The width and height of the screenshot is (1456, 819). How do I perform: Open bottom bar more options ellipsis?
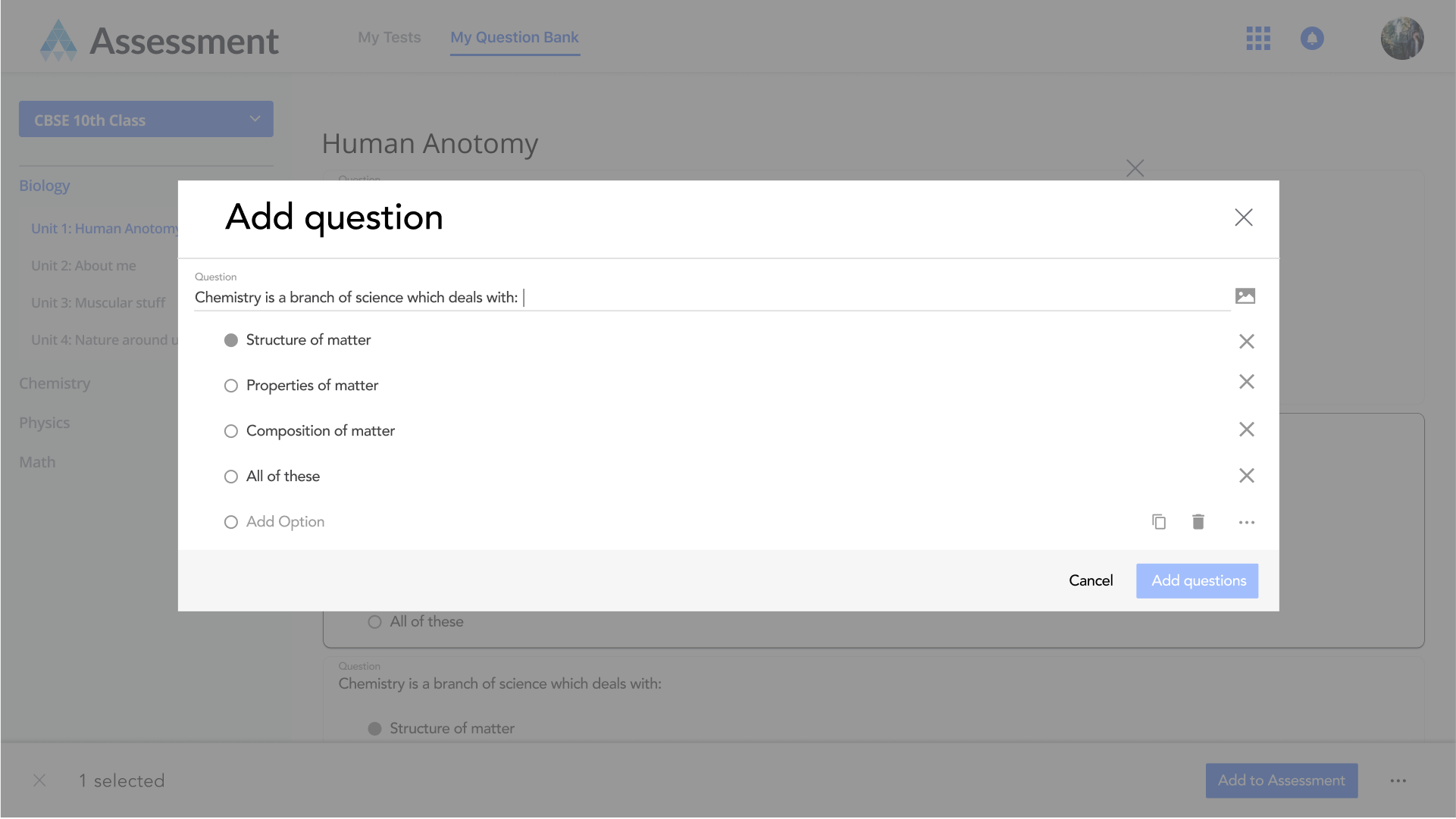[1398, 780]
